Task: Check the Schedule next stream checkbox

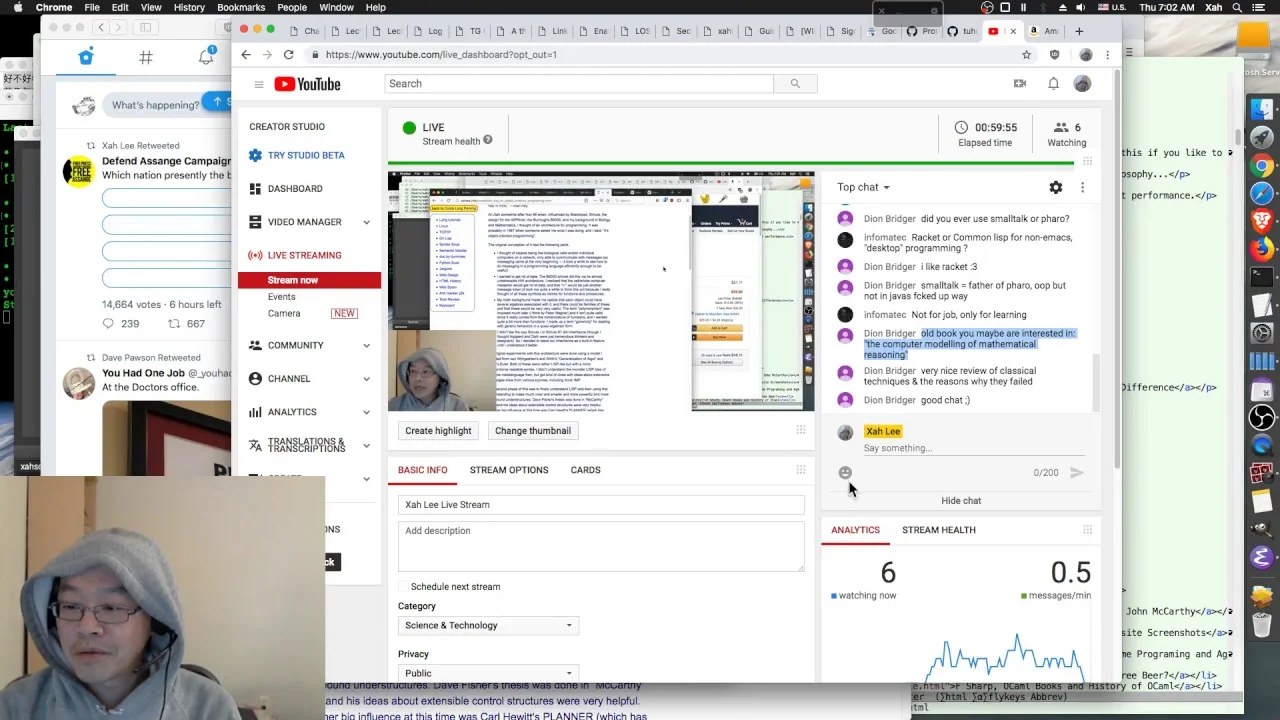Action: (403, 587)
